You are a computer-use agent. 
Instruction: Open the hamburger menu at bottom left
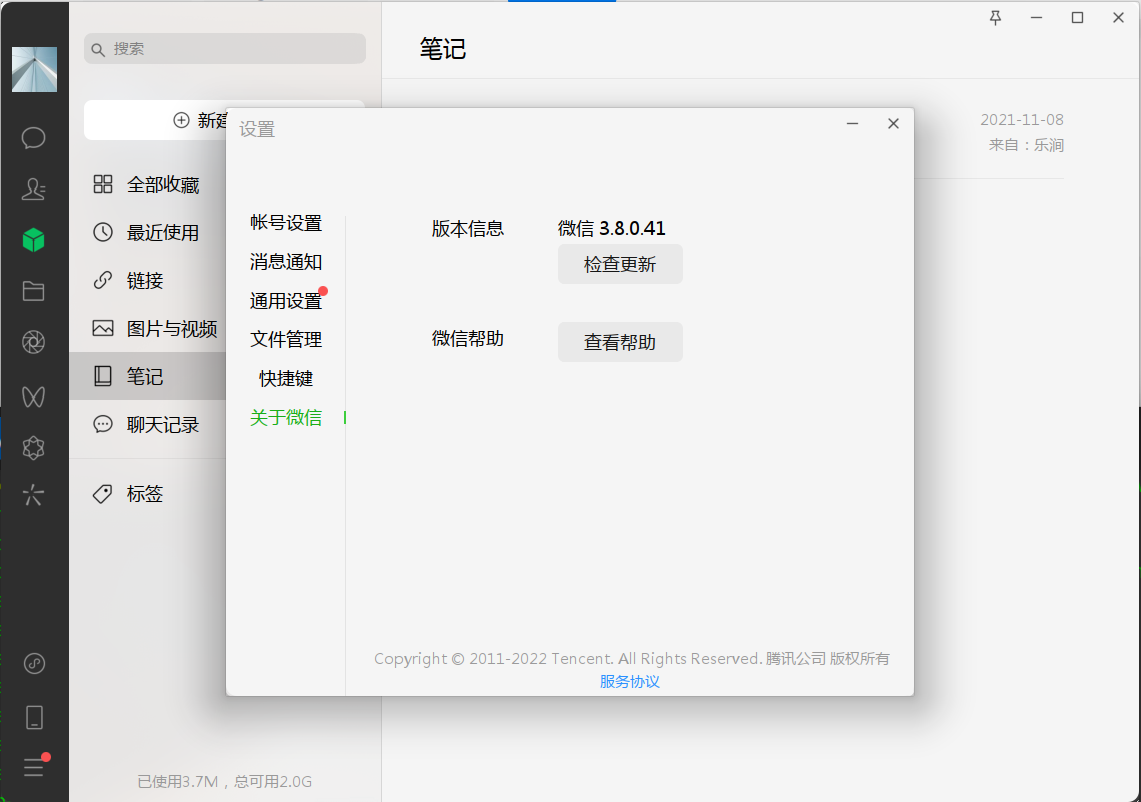pos(34,767)
